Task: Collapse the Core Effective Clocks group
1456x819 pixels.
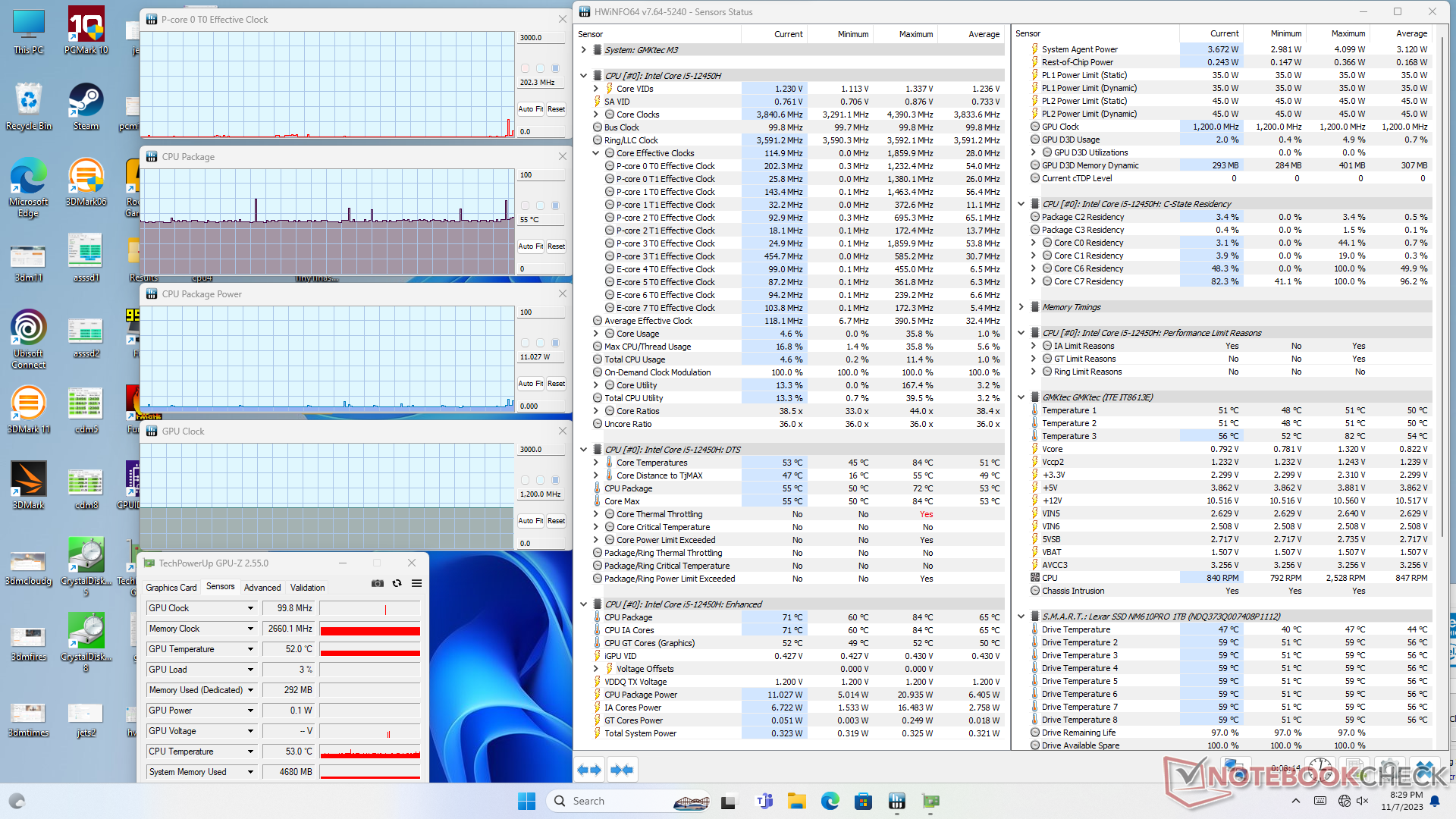Action: pyautogui.click(x=596, y=153)
